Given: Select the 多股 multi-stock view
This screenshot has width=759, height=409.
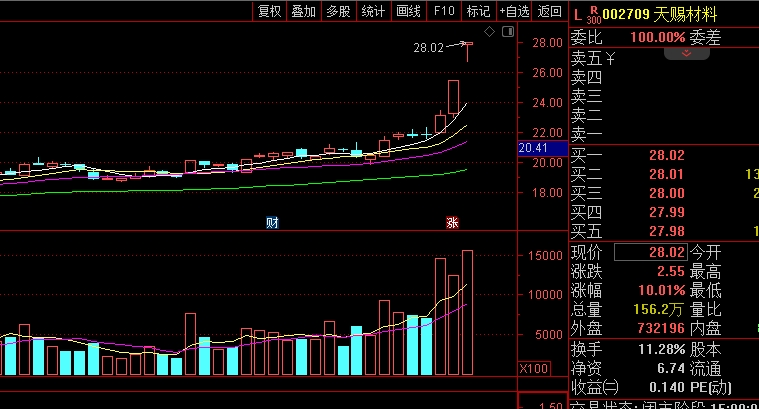Looking at the screenshot, I should tap(338, 11).
